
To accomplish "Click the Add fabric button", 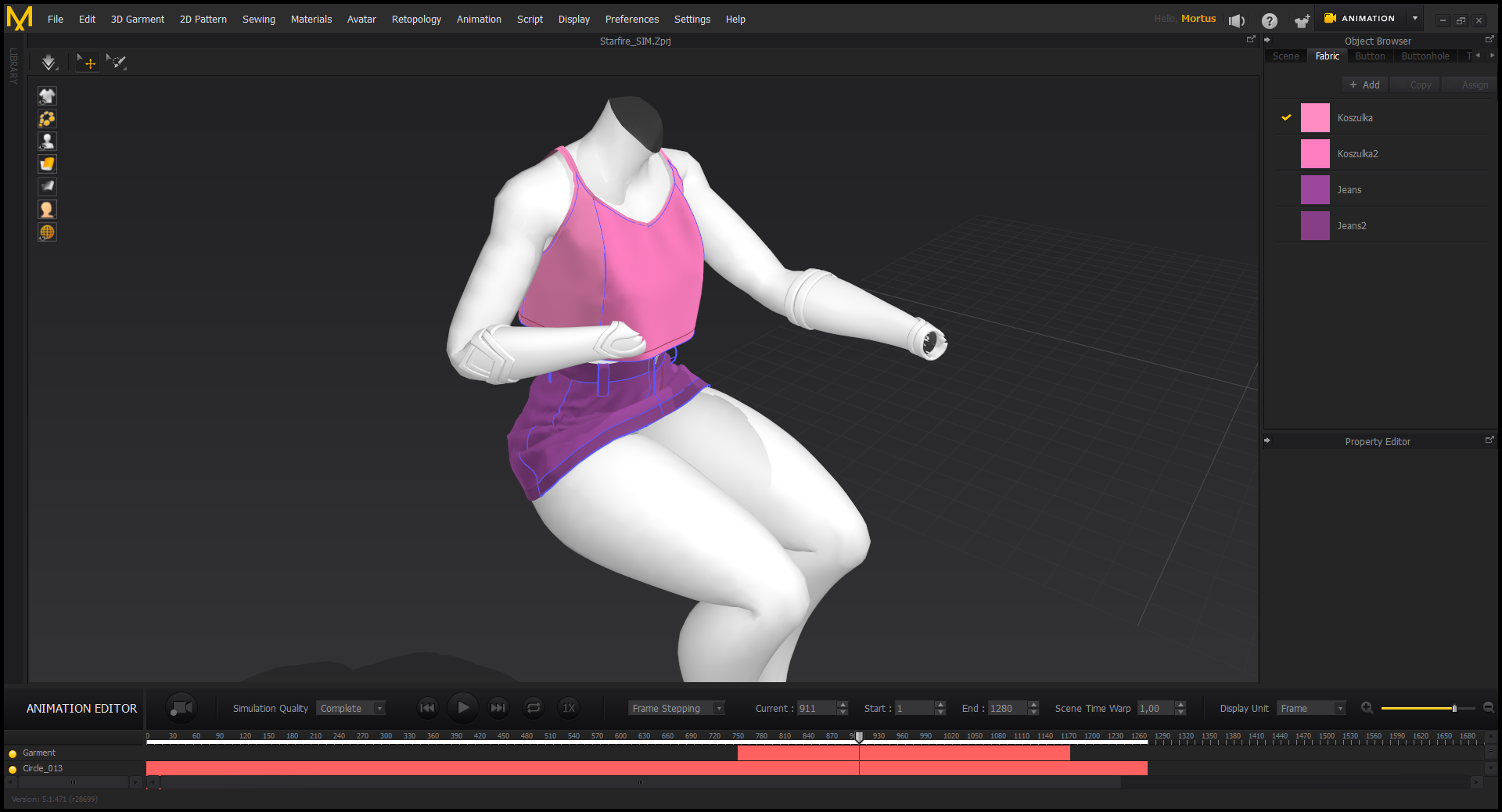I will (1364, 85).
